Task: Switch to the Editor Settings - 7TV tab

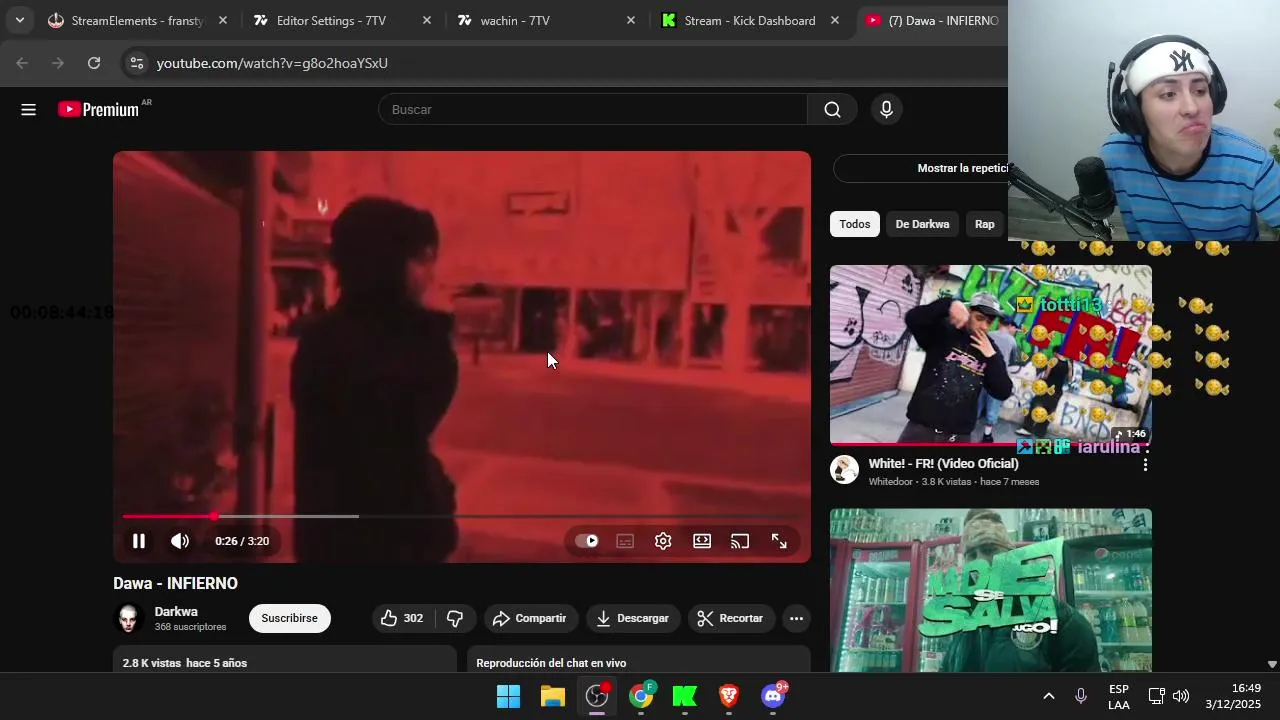Action: click(x=331, y=20)
